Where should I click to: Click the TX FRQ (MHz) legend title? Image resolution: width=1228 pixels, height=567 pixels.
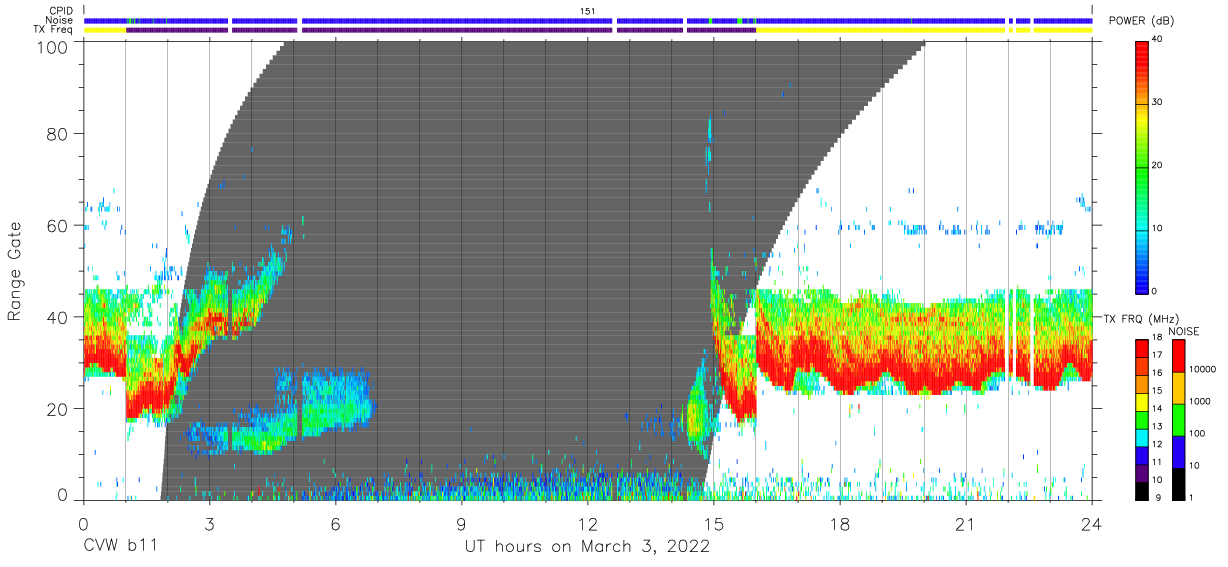coord(1139,318)
